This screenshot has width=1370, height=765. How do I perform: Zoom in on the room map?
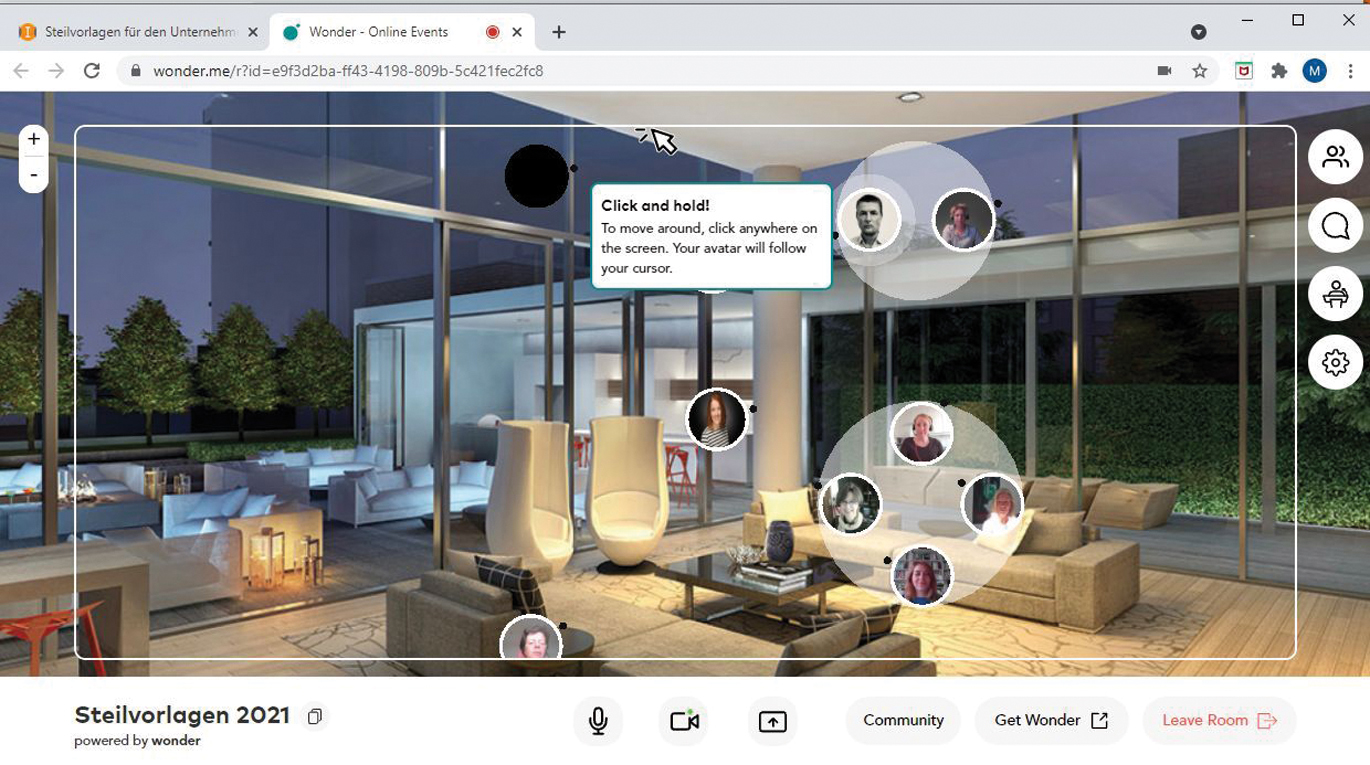(34, 140)
